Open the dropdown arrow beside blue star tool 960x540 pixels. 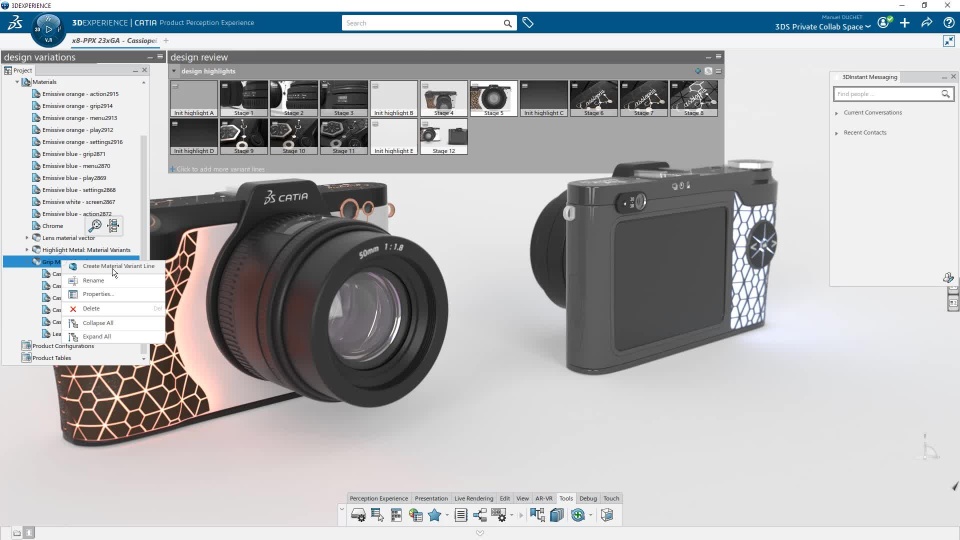coord(447,516)
